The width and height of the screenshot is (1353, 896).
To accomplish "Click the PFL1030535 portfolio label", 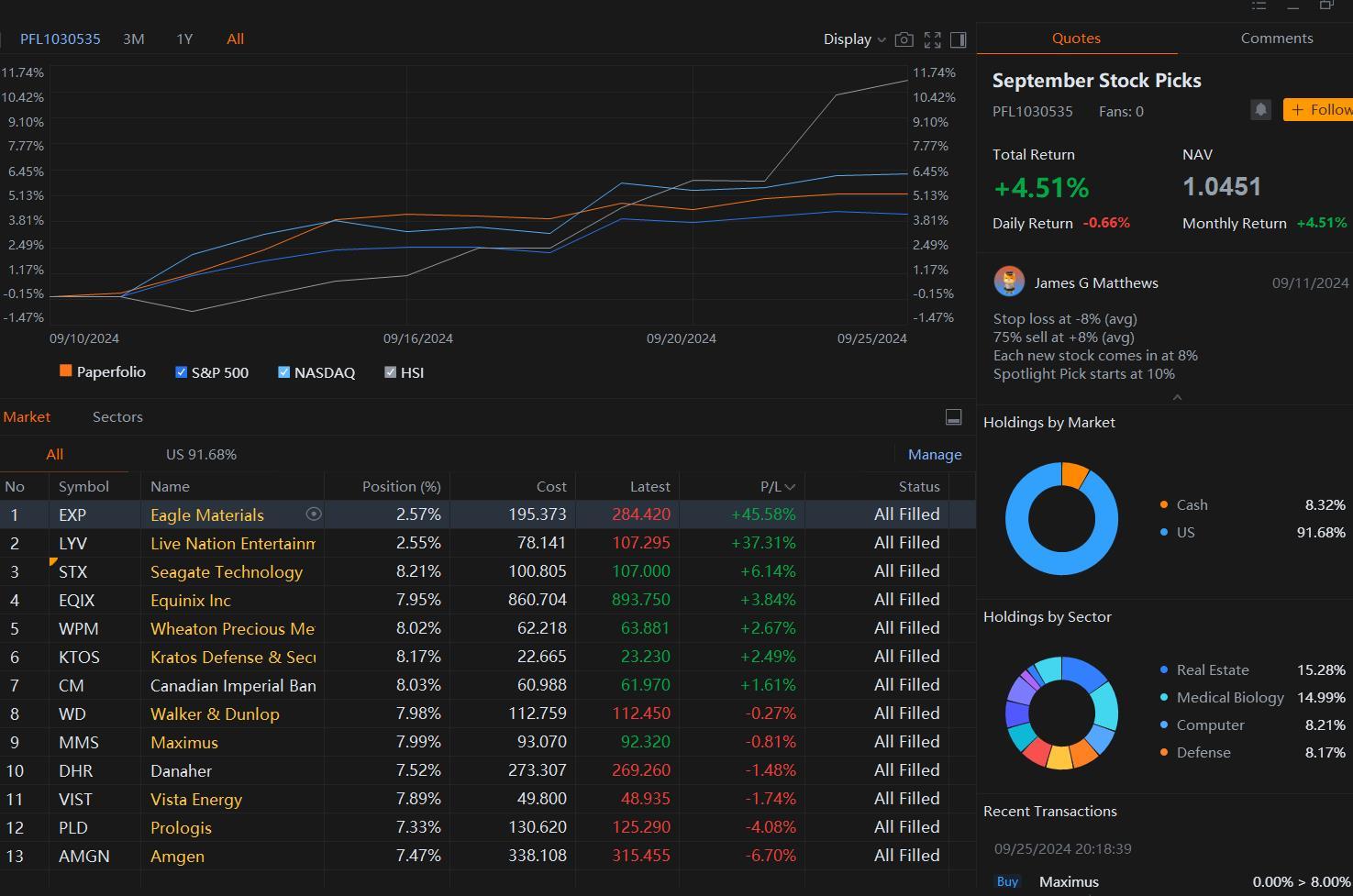I will coord(61,39).
